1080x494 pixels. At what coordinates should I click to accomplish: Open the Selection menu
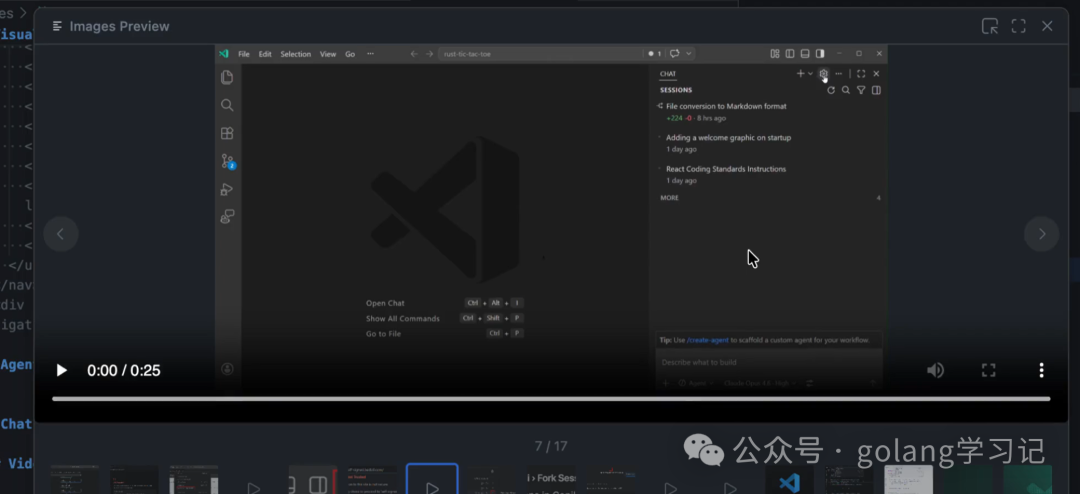[x=295, y=54]
